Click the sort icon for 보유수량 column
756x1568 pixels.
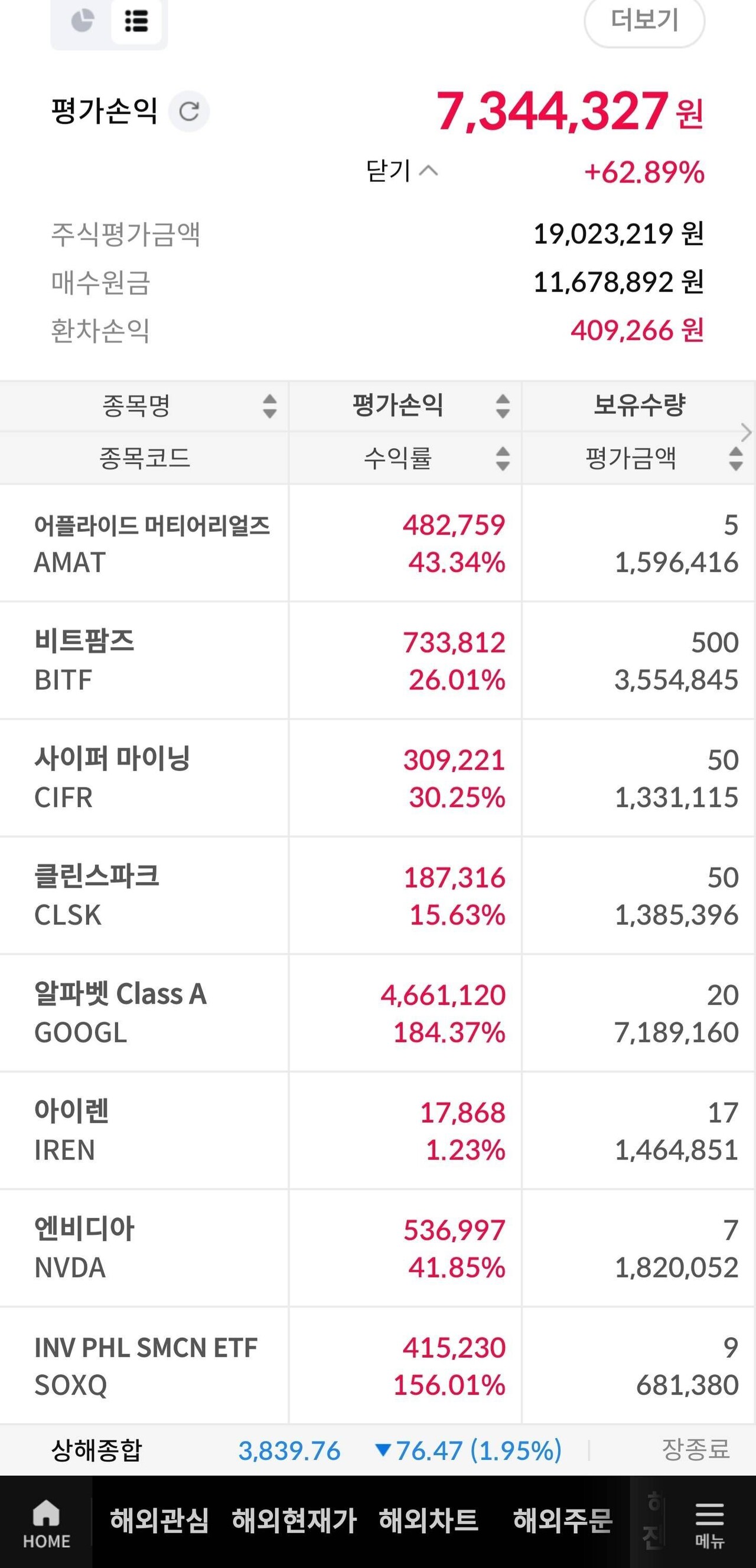click(x=737, y=407)
